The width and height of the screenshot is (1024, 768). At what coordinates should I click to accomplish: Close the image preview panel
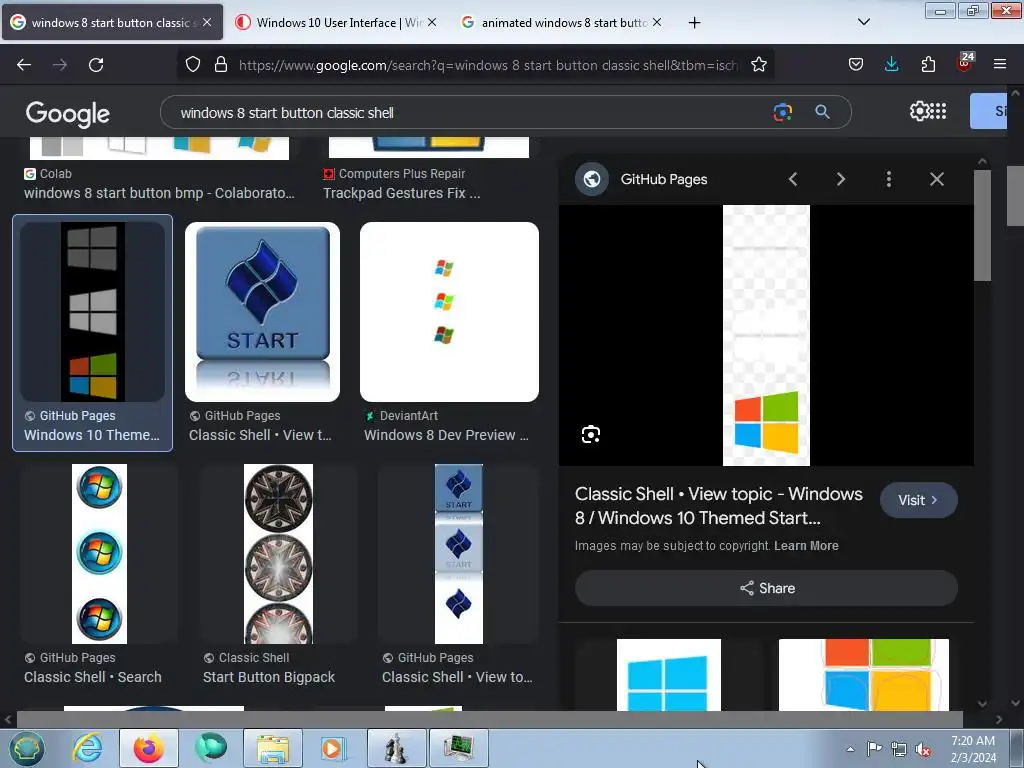pyautogui.click(x=936, y=179)
